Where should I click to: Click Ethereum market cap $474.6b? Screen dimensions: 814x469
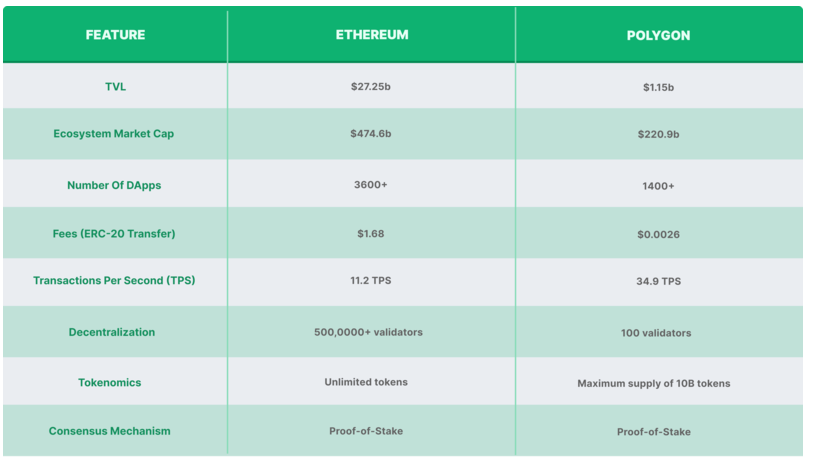371,133
